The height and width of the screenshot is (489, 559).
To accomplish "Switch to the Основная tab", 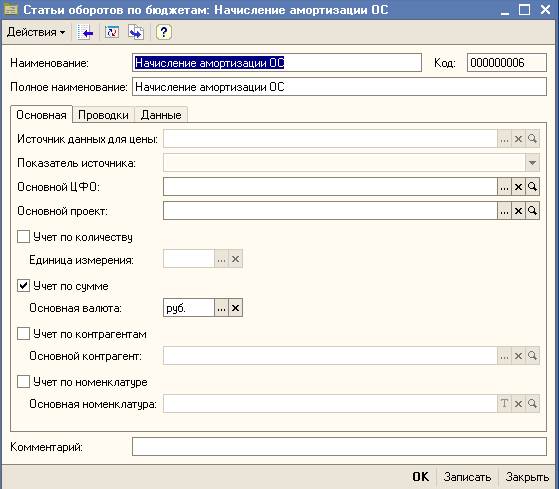I will (x=41, y=115).
